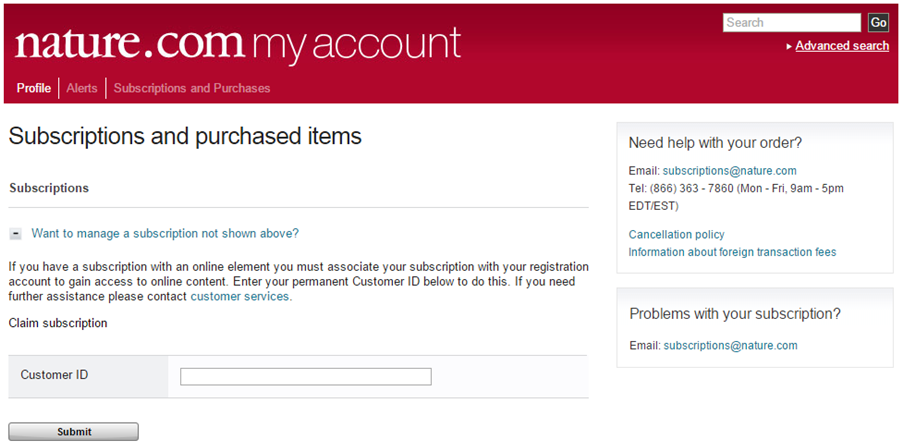Focus the Search text box
This screenshot has width=902, height=447.
(792, 22)
